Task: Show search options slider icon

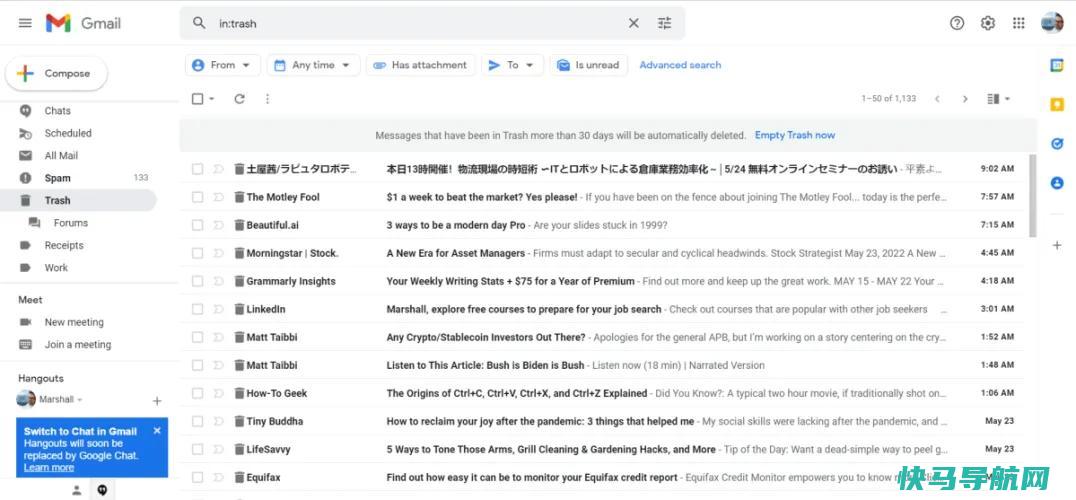Action: (x=664, y=23)
